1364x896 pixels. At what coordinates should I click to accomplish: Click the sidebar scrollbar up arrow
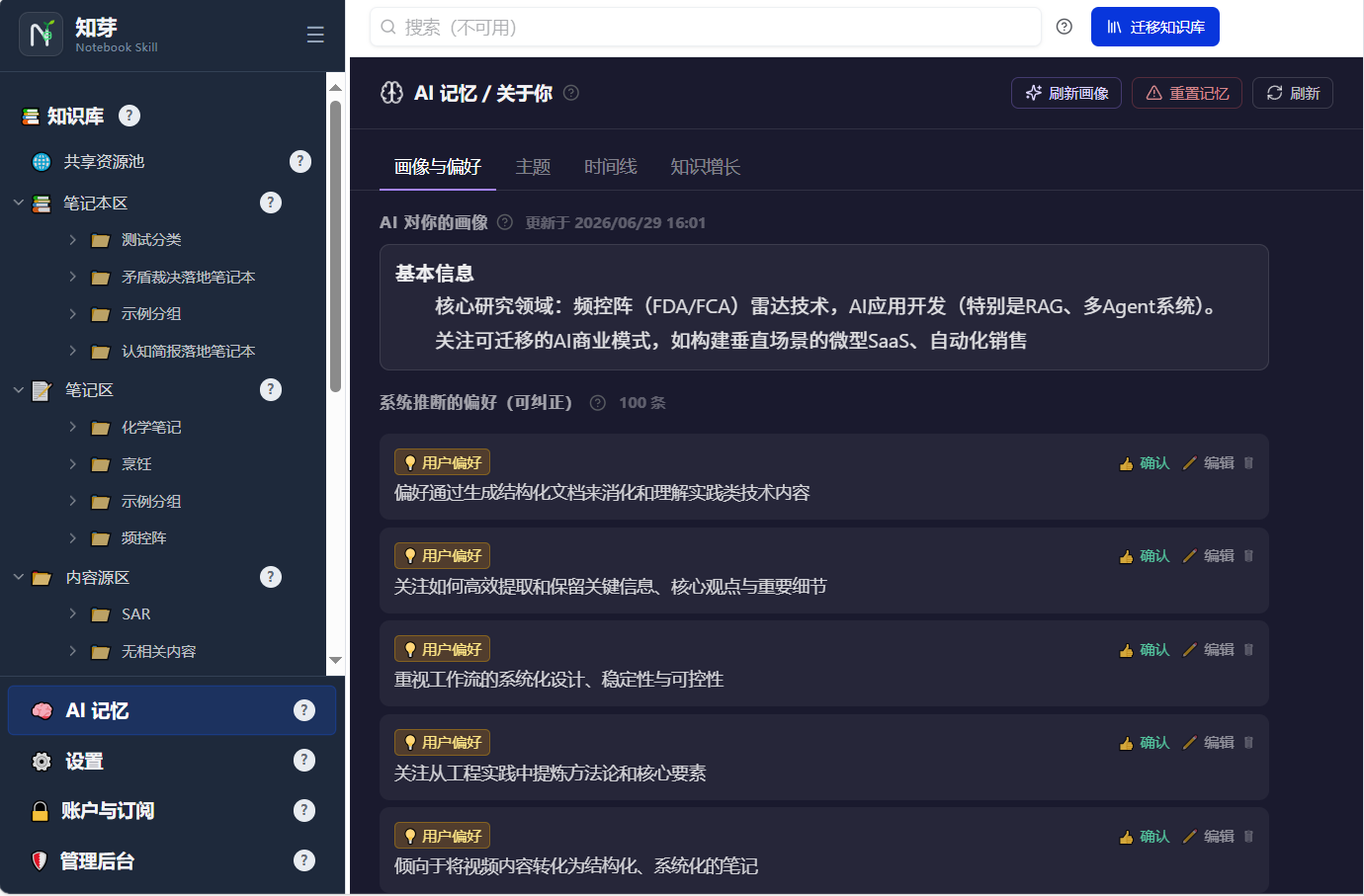(x=335, y=88)
